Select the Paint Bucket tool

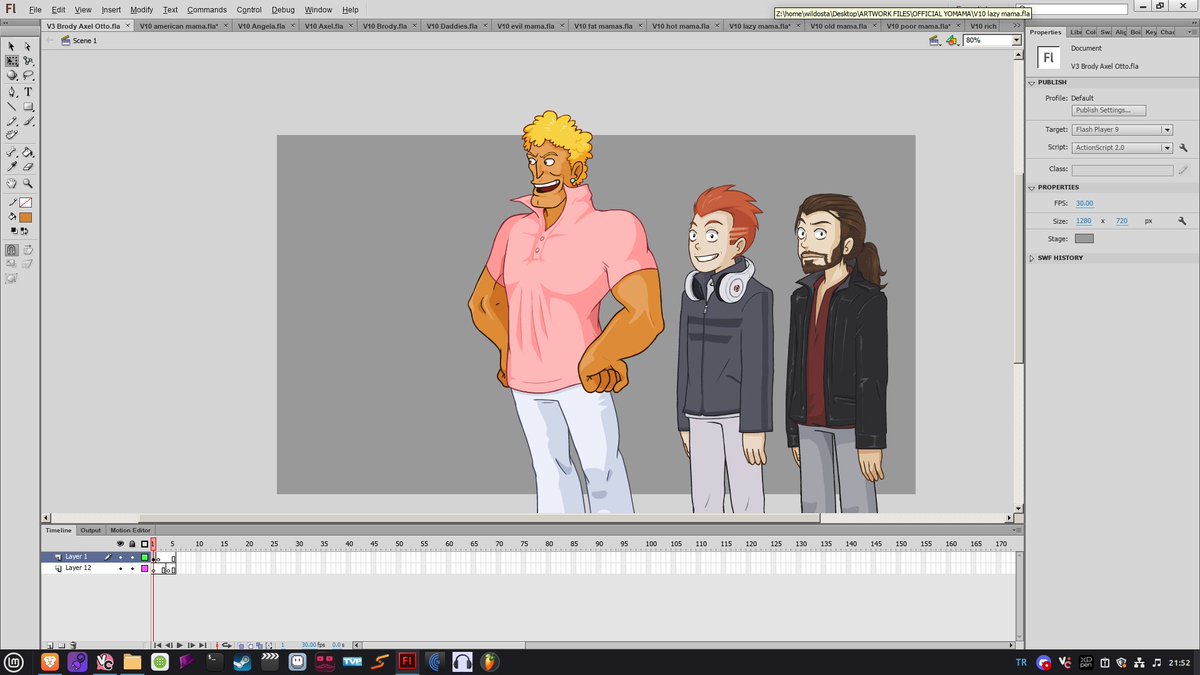point(28,152)
